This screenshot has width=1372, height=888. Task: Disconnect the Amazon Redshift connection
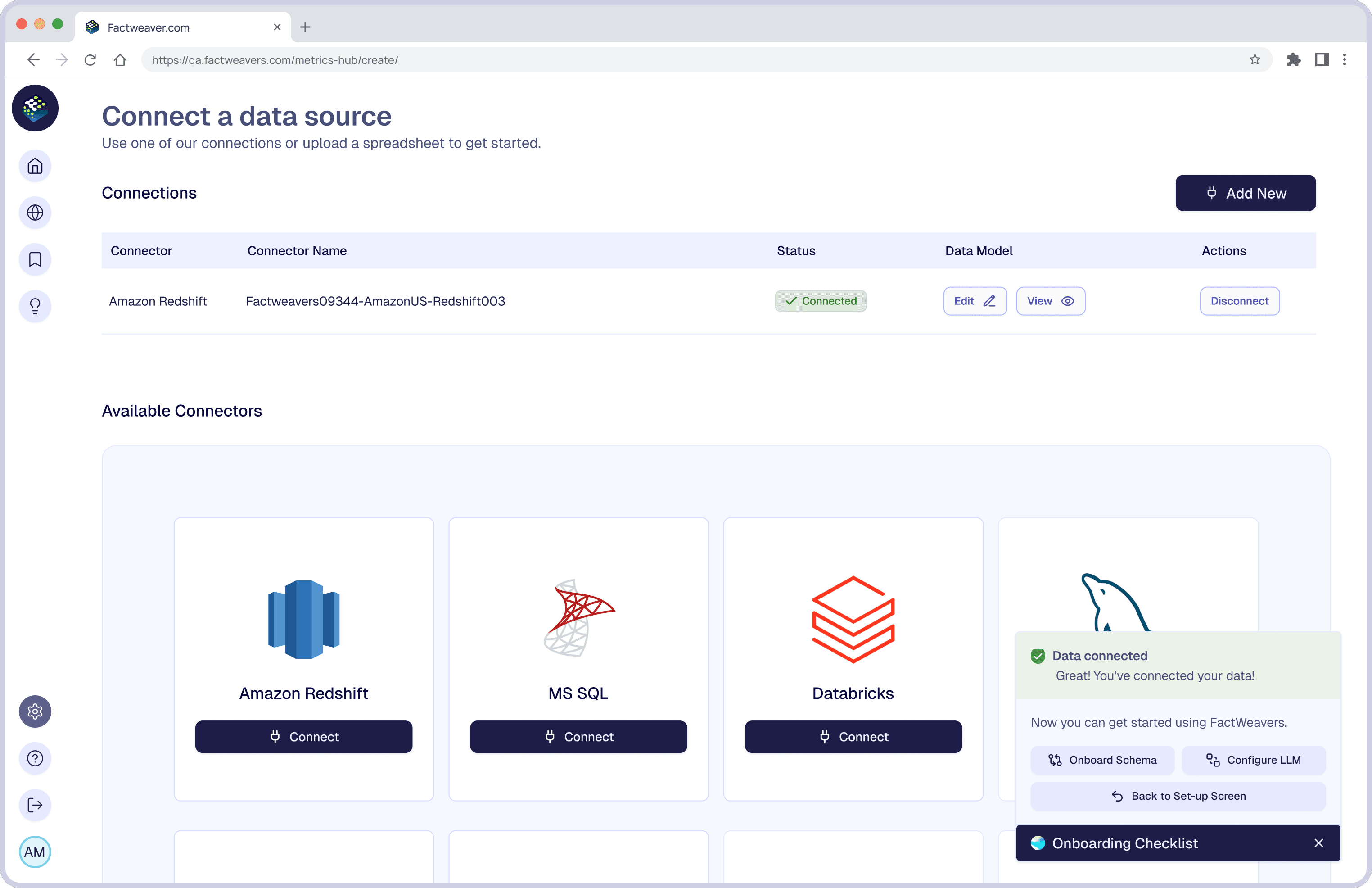[x=1240, y=301]
